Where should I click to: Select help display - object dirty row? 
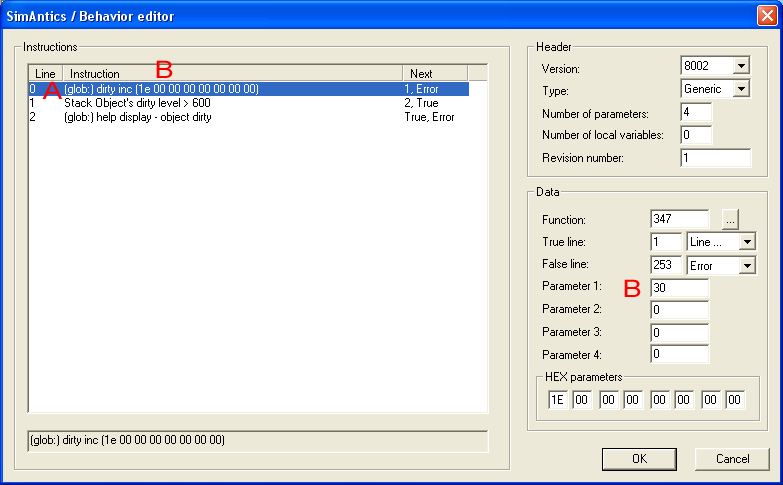(x=249, y=117)
